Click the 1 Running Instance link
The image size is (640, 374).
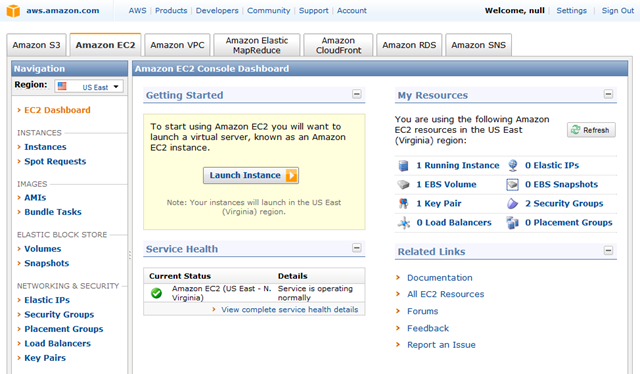pyautogui.click(x=458, y=165)
